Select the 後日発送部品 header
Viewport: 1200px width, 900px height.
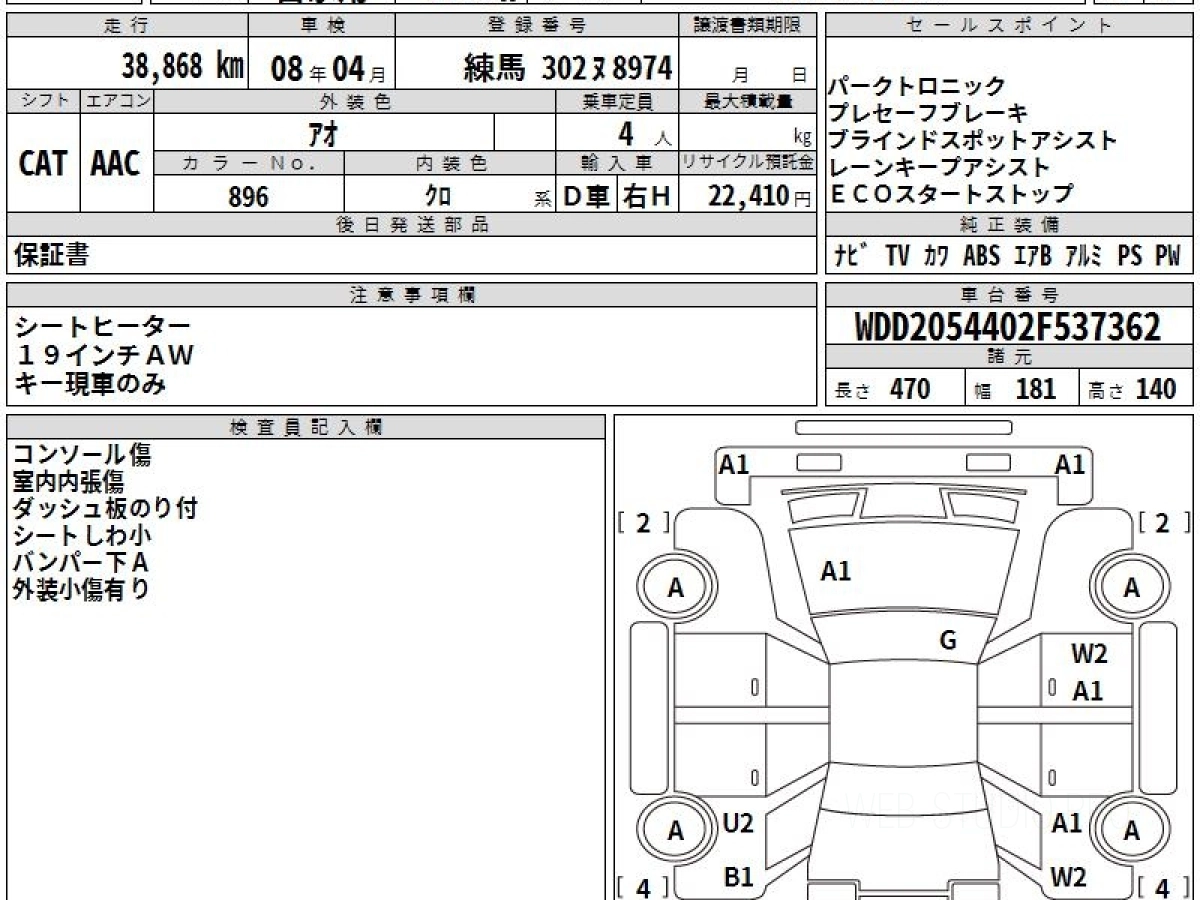coord(412,225)
